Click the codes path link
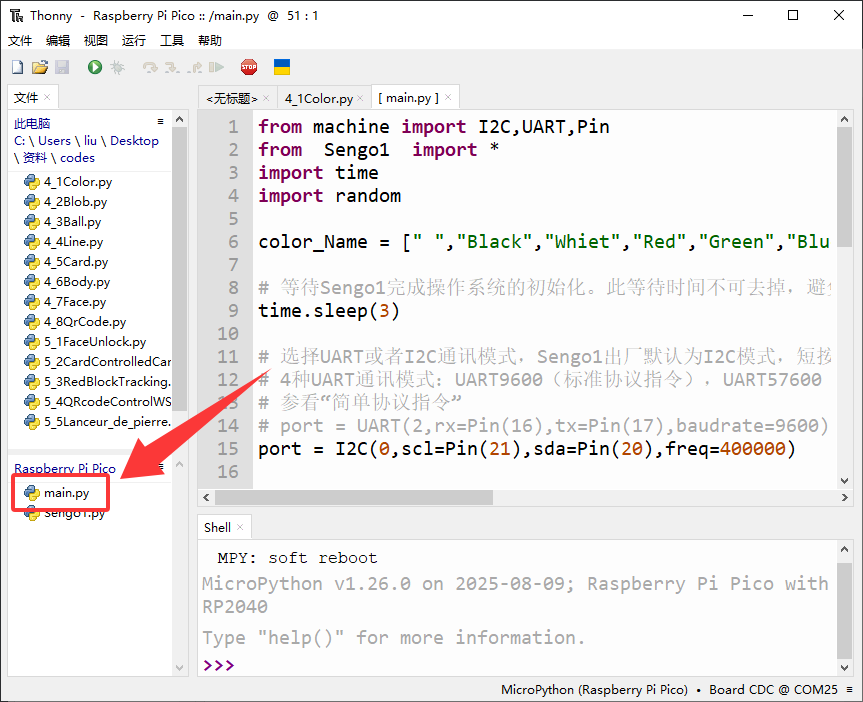 coord(78,158)
